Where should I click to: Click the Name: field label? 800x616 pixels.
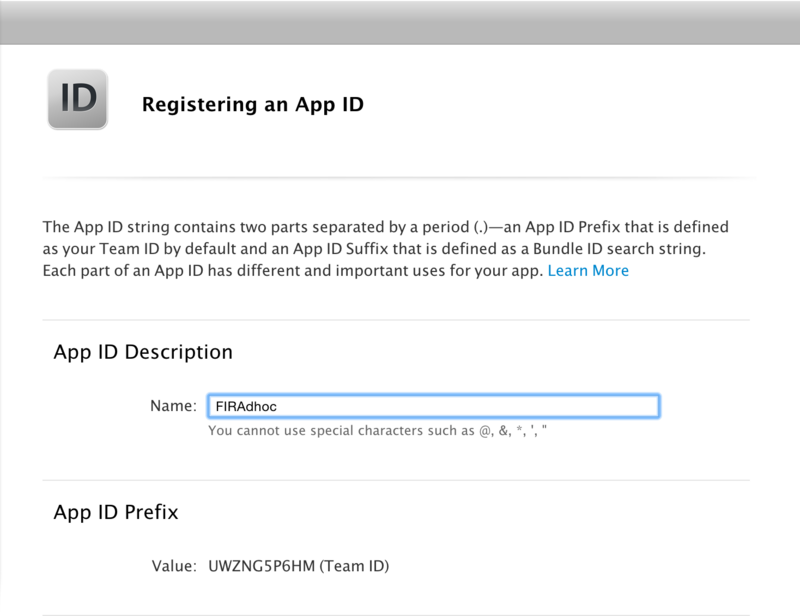(x=173, y=406)
